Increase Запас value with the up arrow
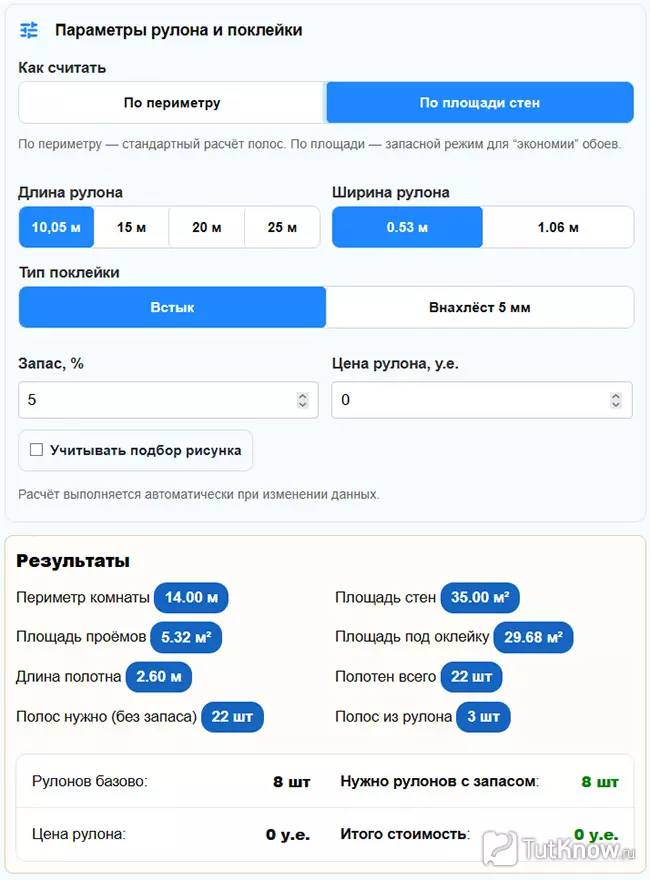650x880 pixels. click(303, 394)
